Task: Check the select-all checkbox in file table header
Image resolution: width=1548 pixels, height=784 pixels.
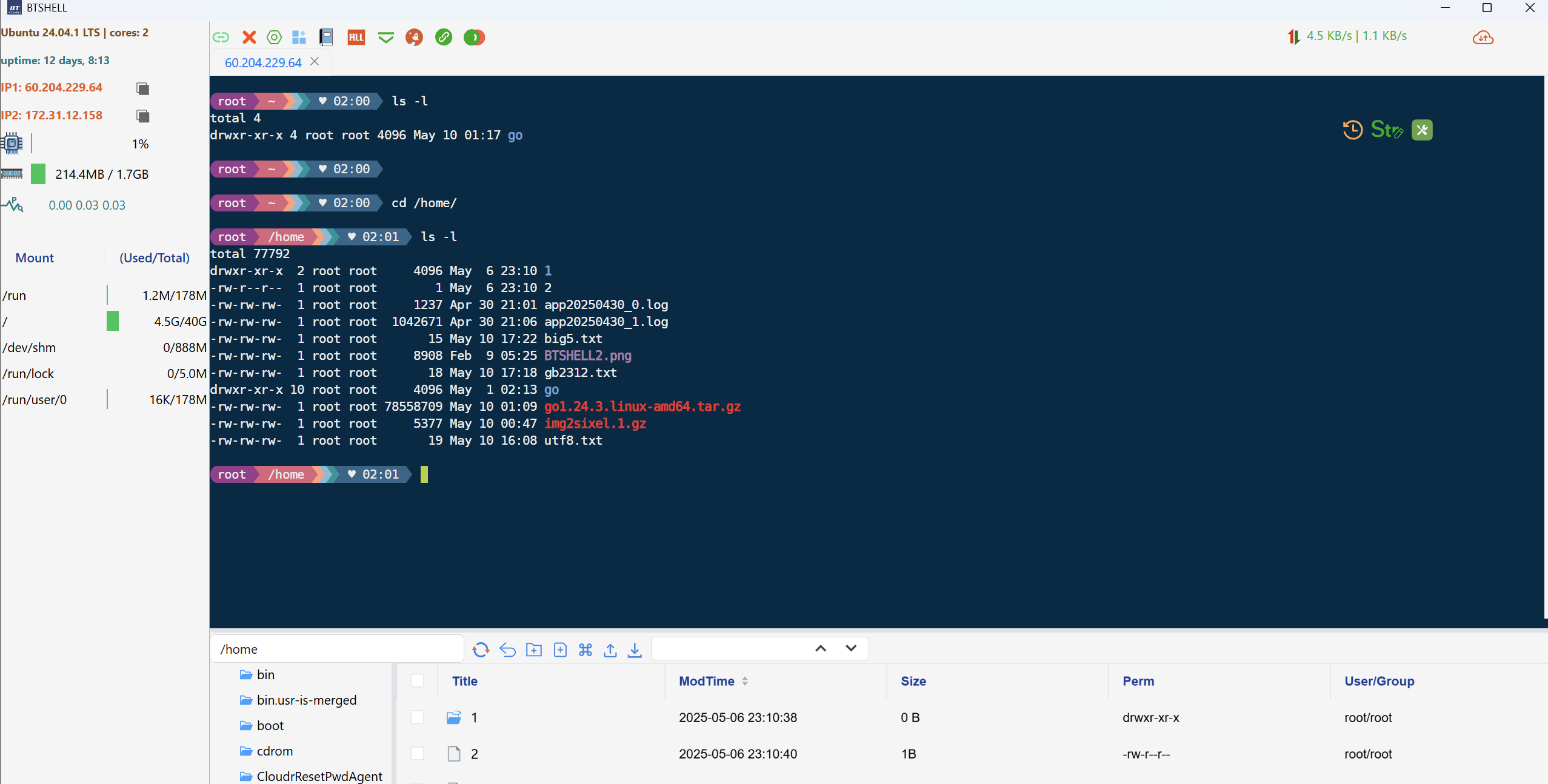Action: (x=417, y=681)
